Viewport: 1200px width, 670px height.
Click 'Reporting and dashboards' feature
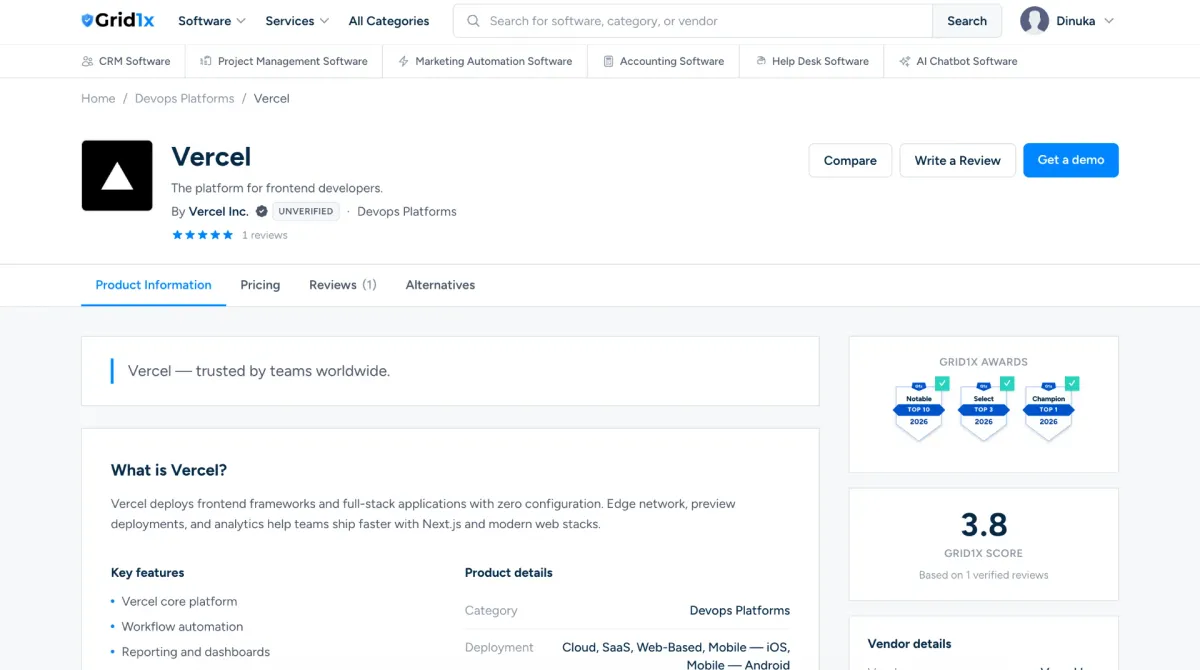[196, 652]
